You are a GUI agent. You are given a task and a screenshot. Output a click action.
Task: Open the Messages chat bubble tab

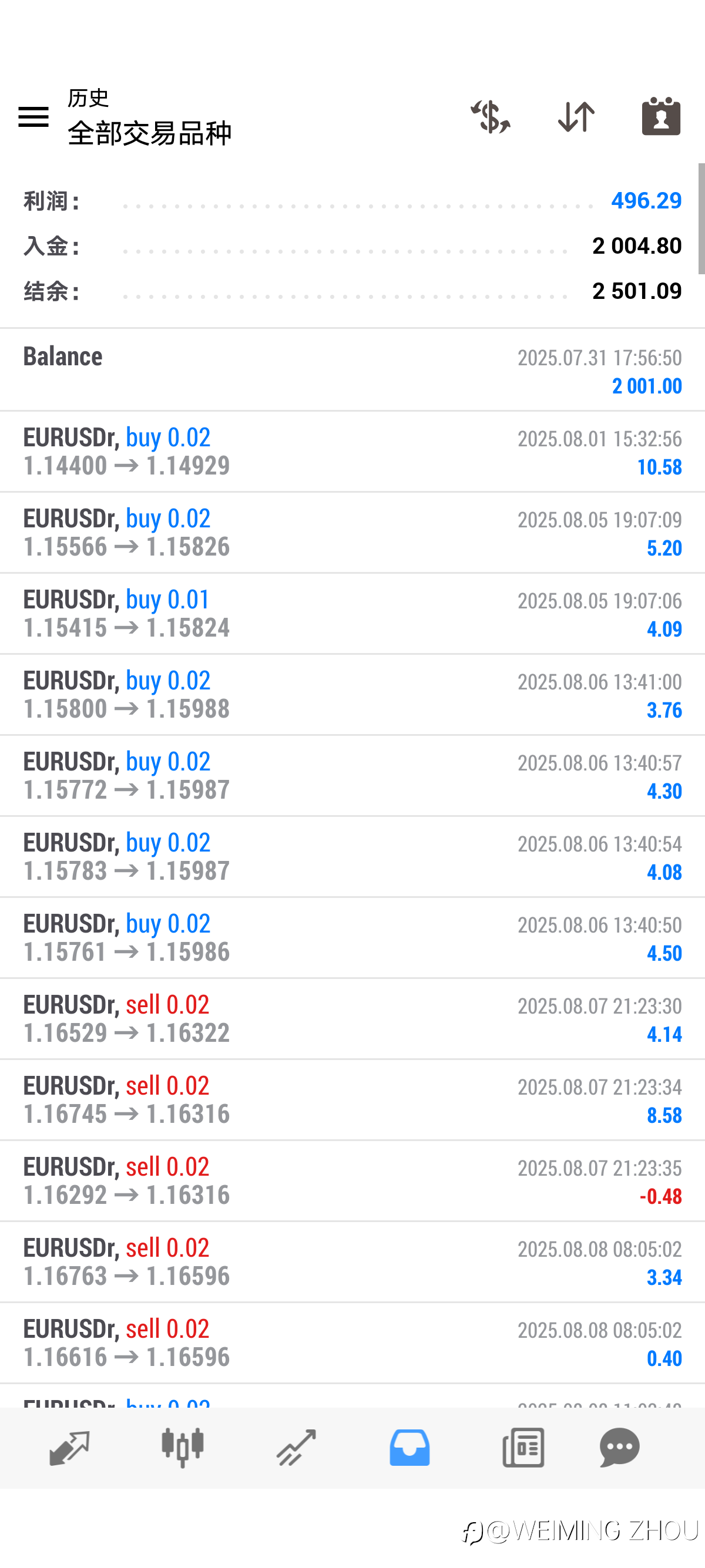coord(620,1448)
